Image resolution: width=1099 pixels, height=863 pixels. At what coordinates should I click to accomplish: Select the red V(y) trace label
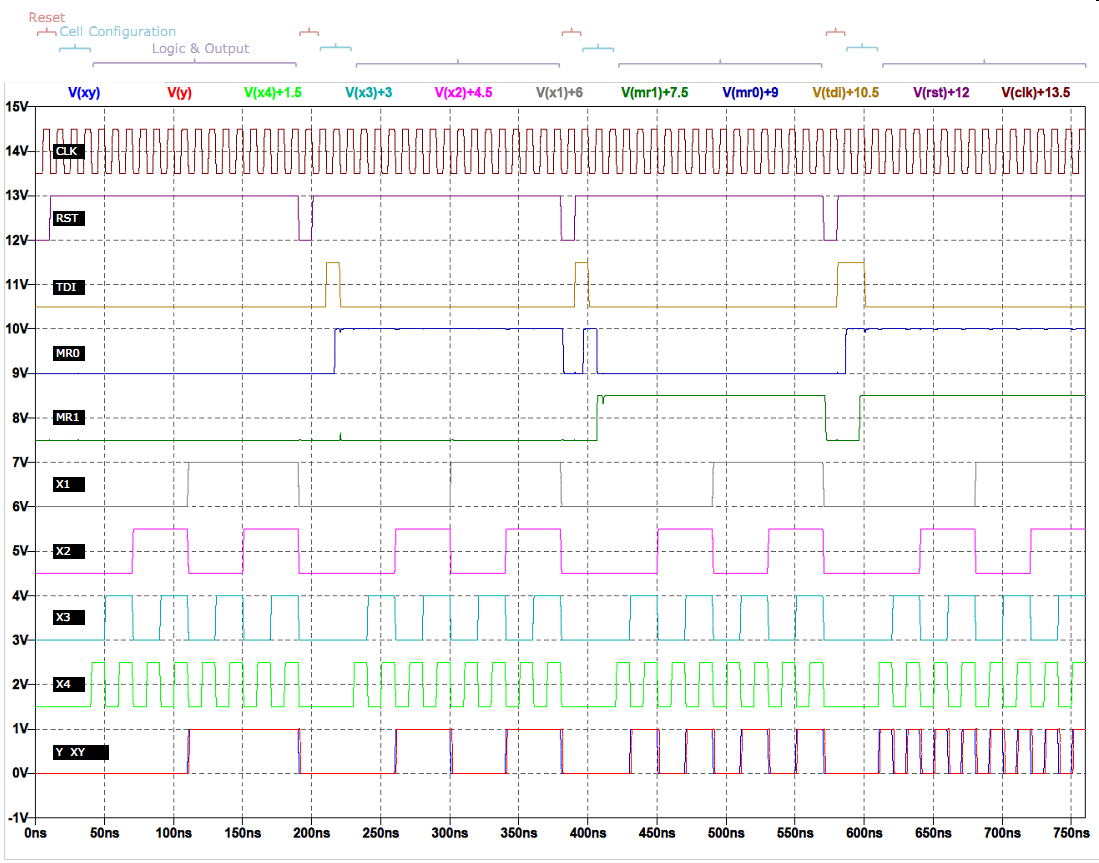click(179, 92)
